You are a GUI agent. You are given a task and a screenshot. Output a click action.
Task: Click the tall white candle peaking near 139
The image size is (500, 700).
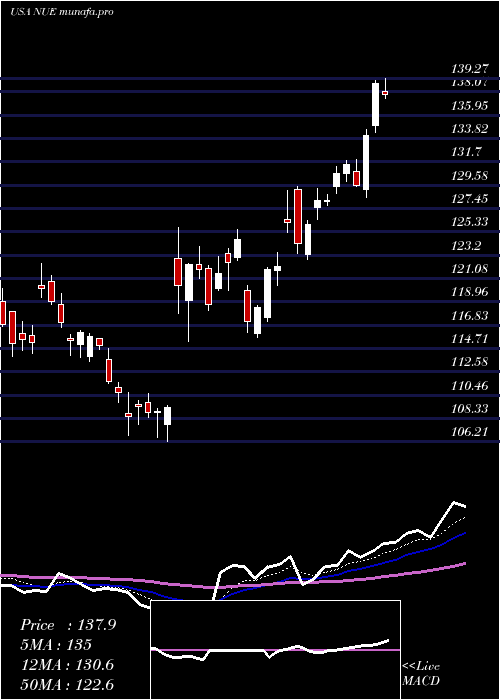(x=375, y=104)
